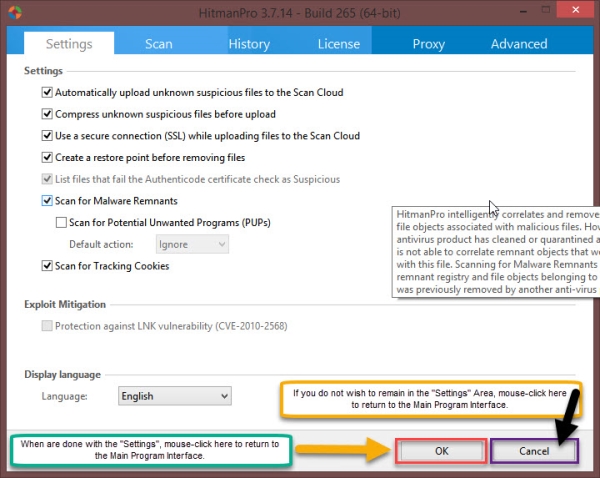Image resolution: width=600 pixels, height=478 pixels.
Task: Click the Exploit Mitigation section heading
Action: point(65,304)
